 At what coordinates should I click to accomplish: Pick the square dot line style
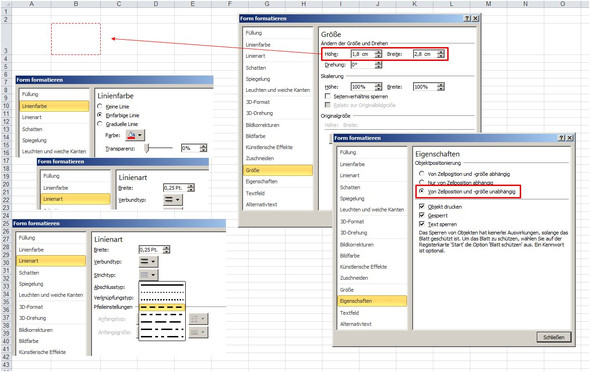[x=162, y=299]
